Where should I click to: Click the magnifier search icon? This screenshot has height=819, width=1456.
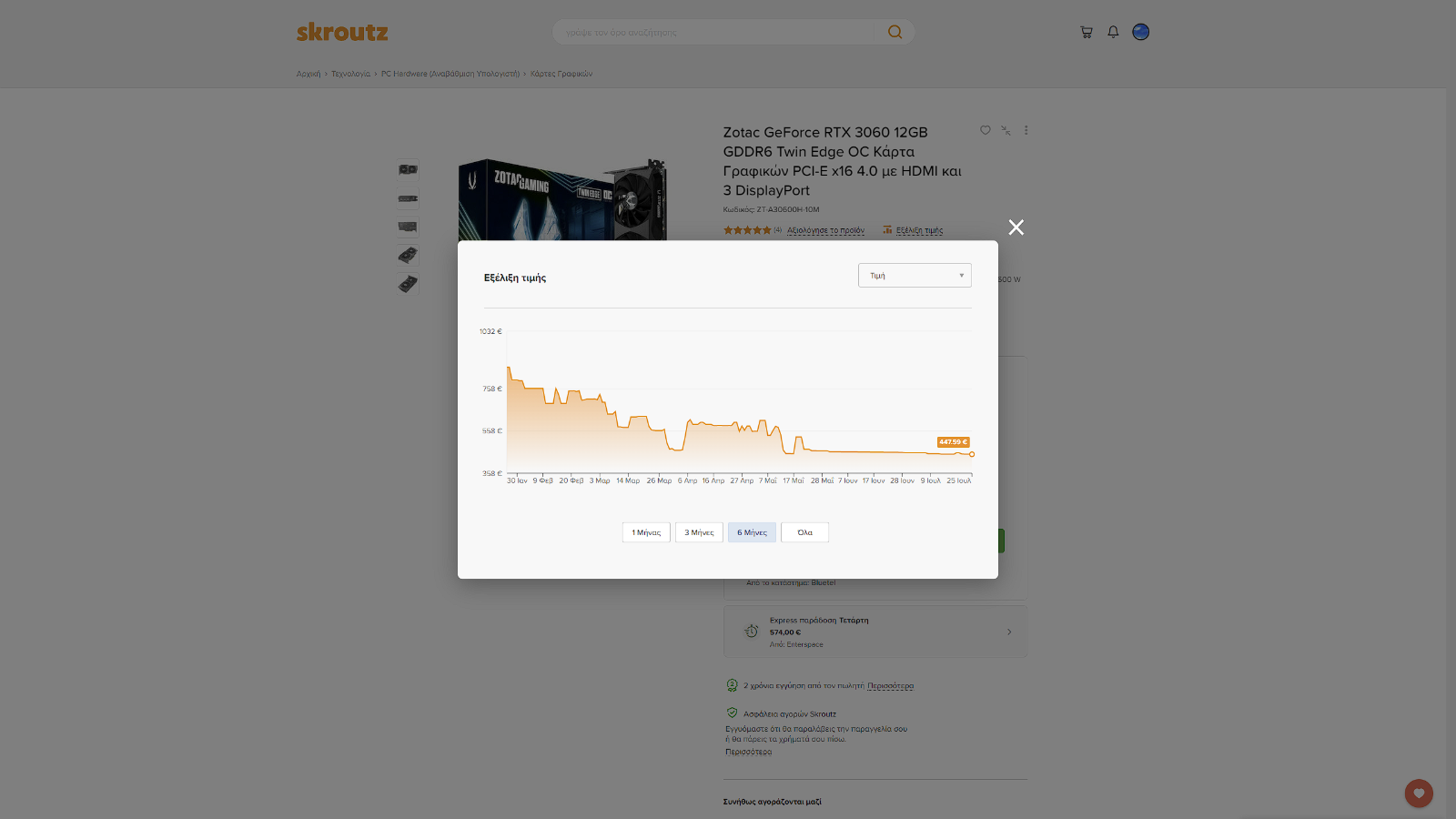pos(895,33)
